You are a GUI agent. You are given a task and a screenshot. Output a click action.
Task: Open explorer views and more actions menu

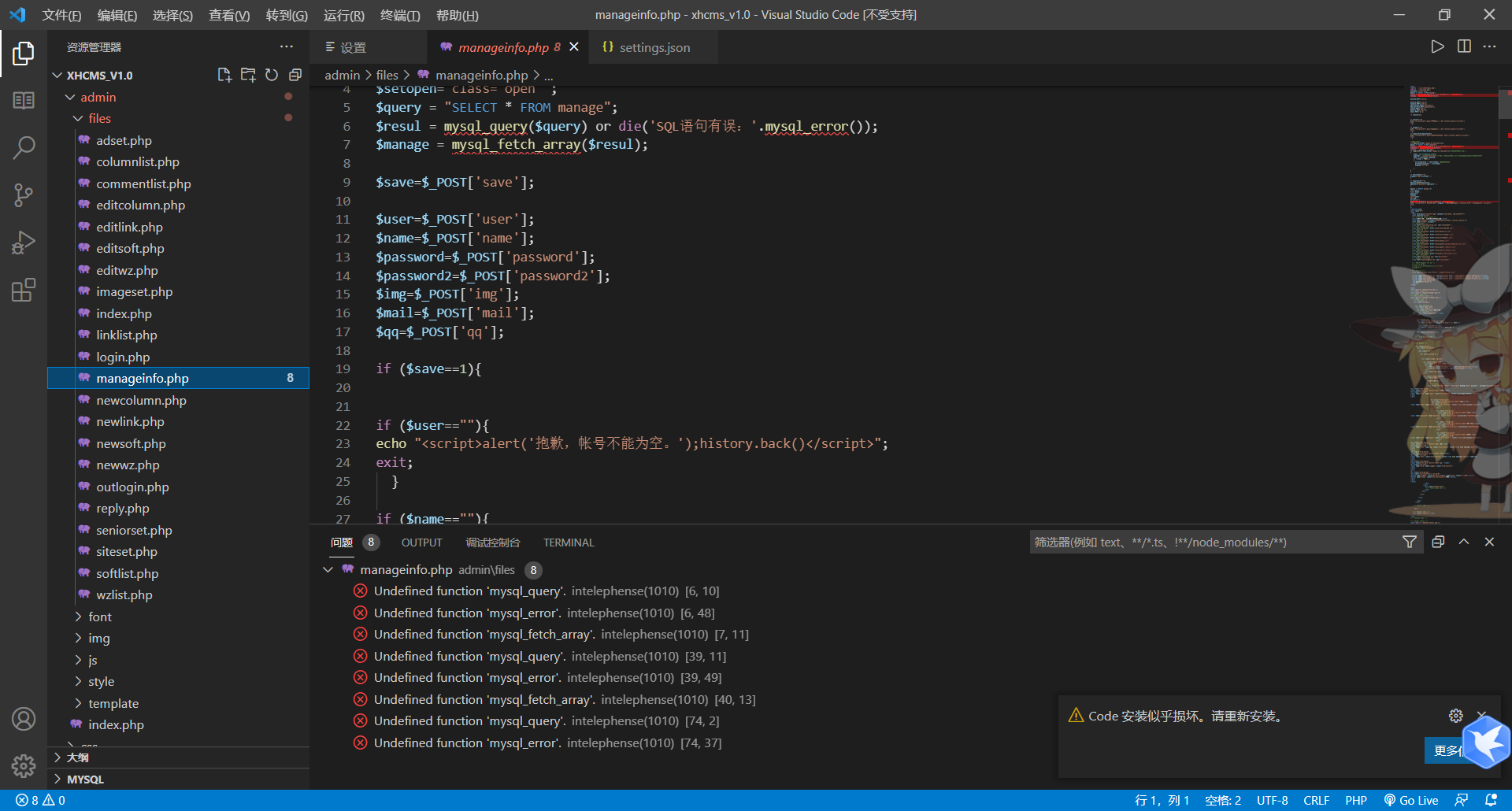pyautogui.click(x=287, y=46)
